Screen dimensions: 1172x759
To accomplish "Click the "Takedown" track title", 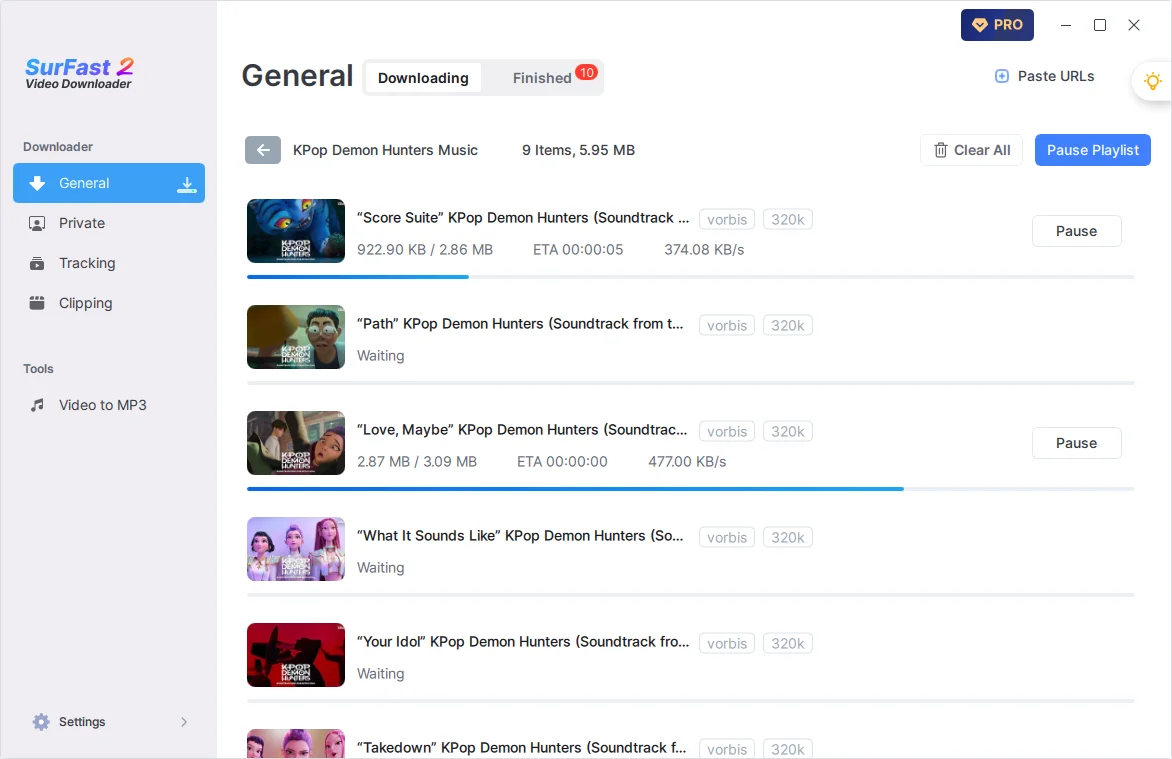I will point(522,748).
